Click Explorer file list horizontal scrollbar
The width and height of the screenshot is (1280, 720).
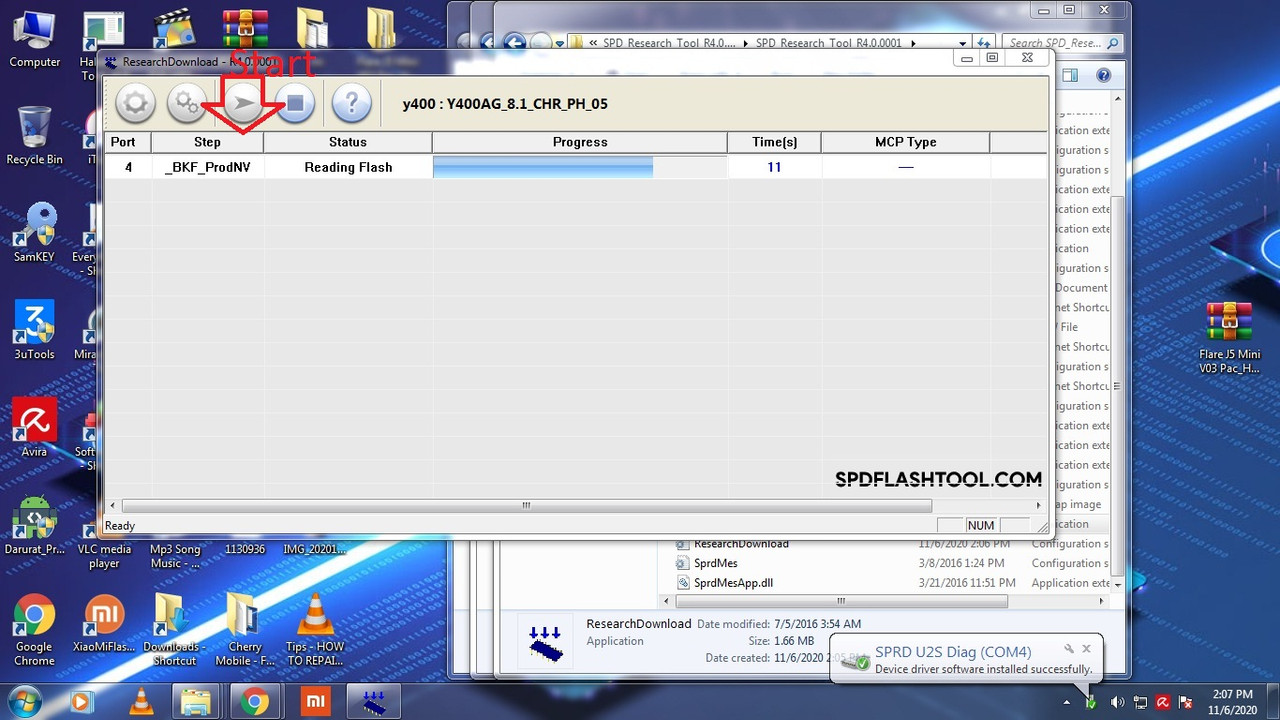pyautogui.click(x=840, y=601)
